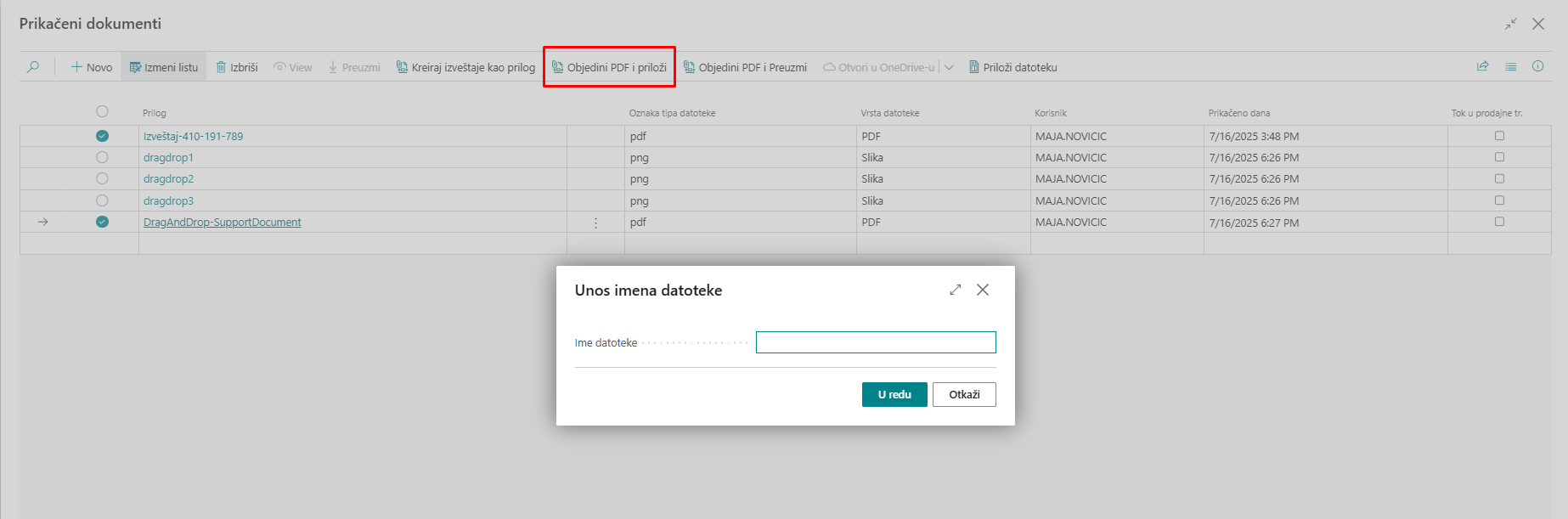The height and width of the screenshot is (519, 1568).
Task: Deselect the Izveštaj-410-191-789 row checkmark
Action: (102, 136)
